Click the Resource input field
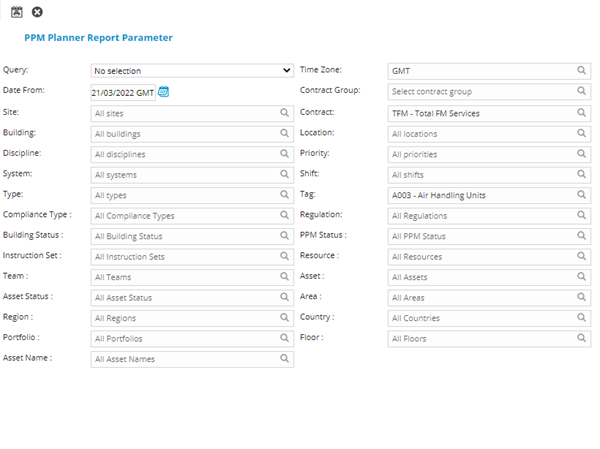This screenshot has width=600, height=449. pos(478,256)
